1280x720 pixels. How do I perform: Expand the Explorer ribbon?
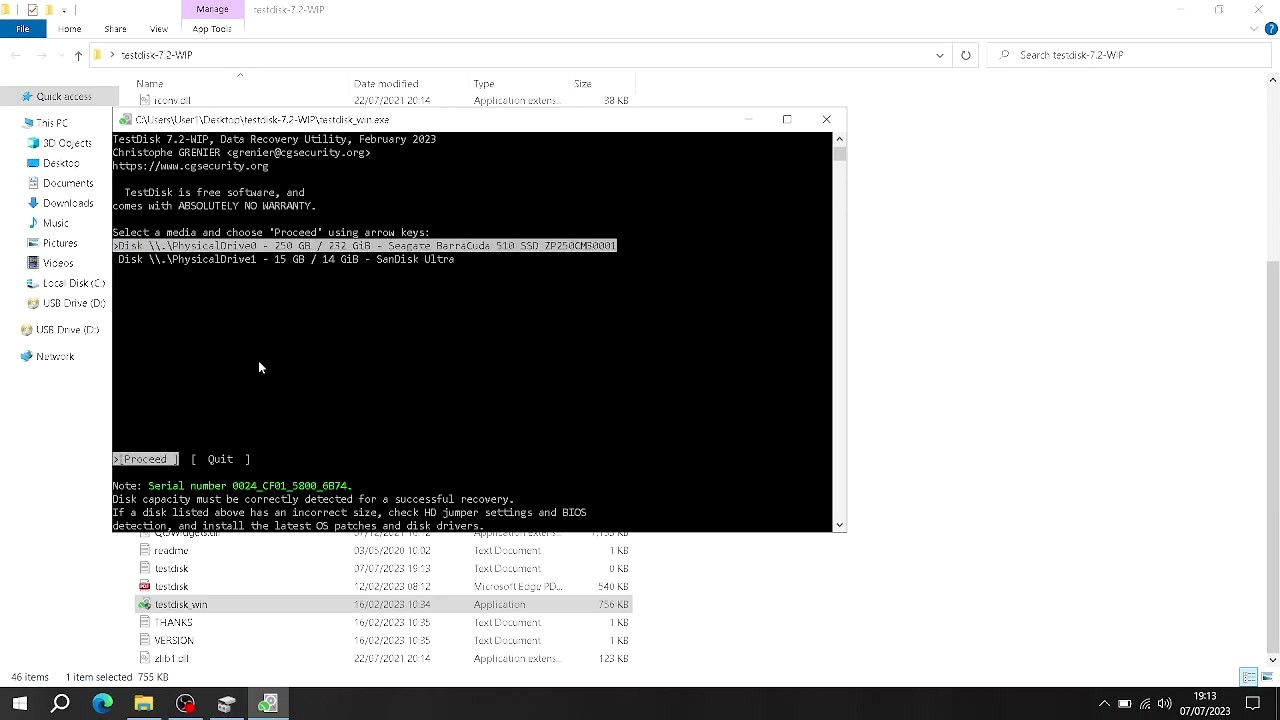click(x=1256, y=29)
